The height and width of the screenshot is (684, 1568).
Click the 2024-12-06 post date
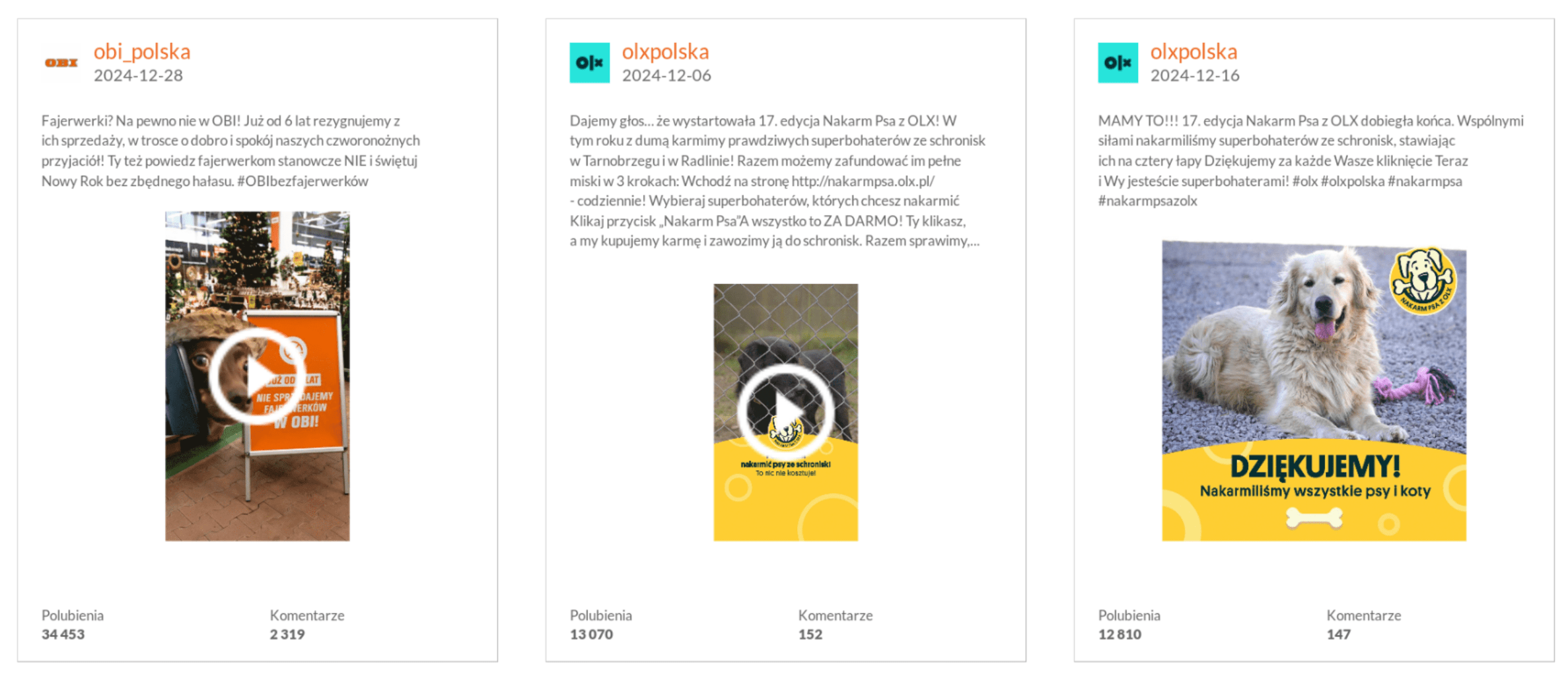click(x=666, y=76)
